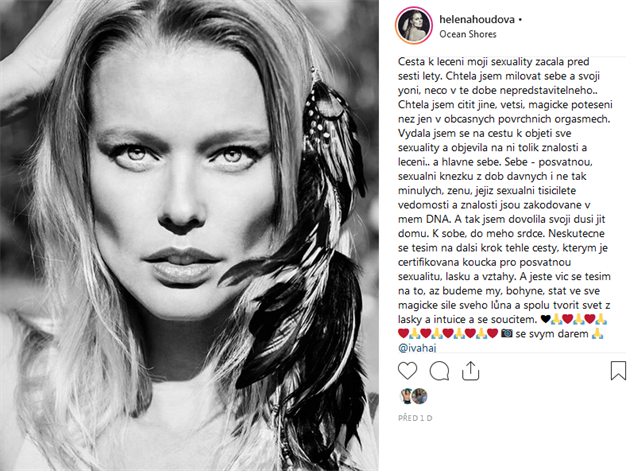Click the first liker avatar on the left
This screenshot has height=471, width=630.
[x=407, y=396]
